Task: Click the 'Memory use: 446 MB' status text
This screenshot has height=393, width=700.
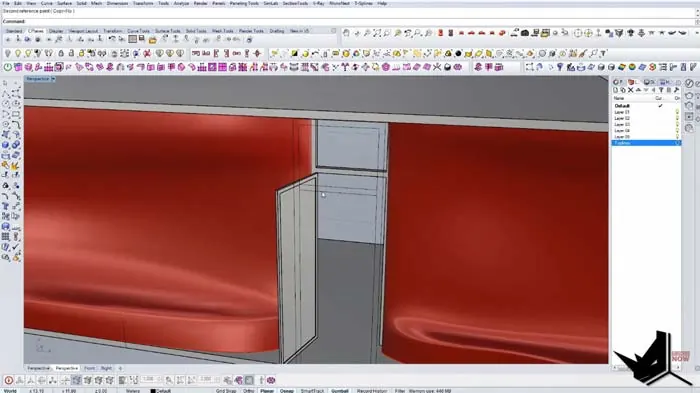Action: [x=429, y=391]
